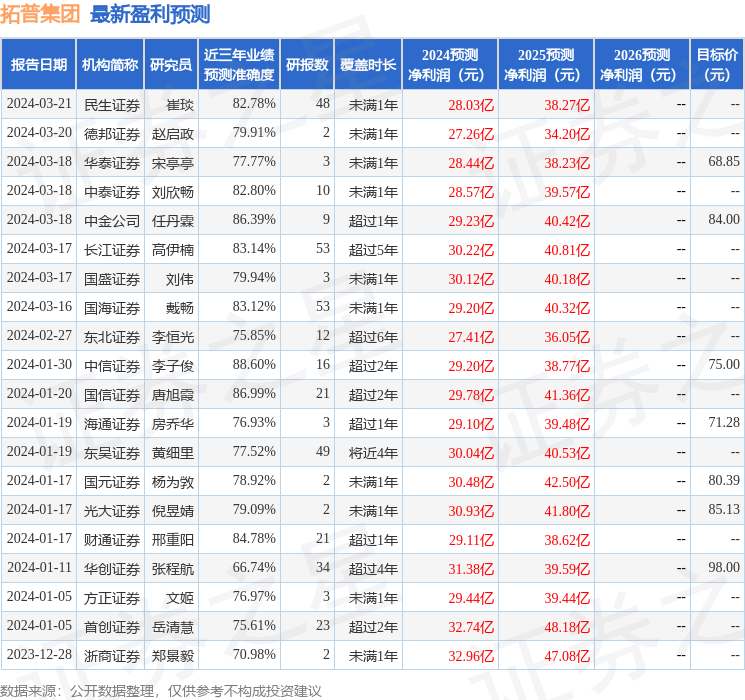
Task: Select the 机构简称 column header
Action: [110, 65]
